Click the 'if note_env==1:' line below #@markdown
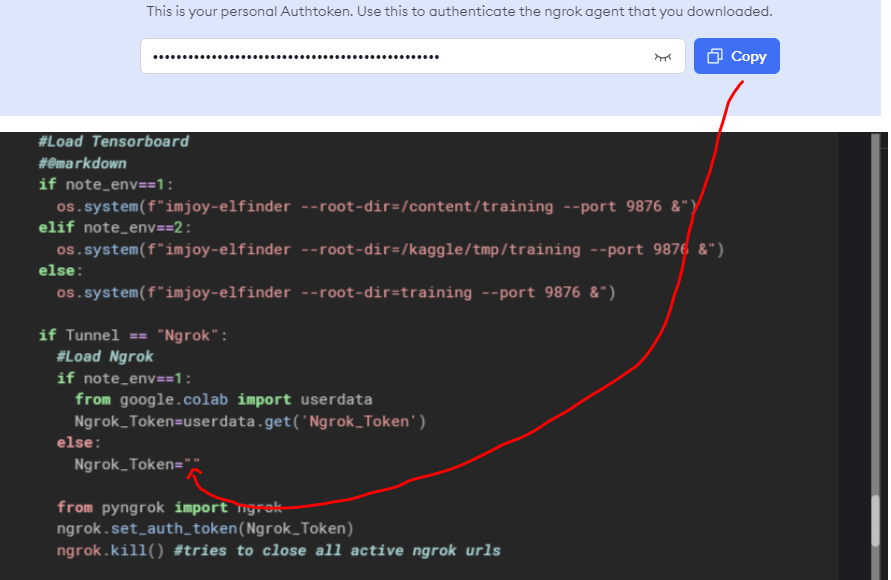This screenshot has height=580, width=891. [x=106, y=185]
